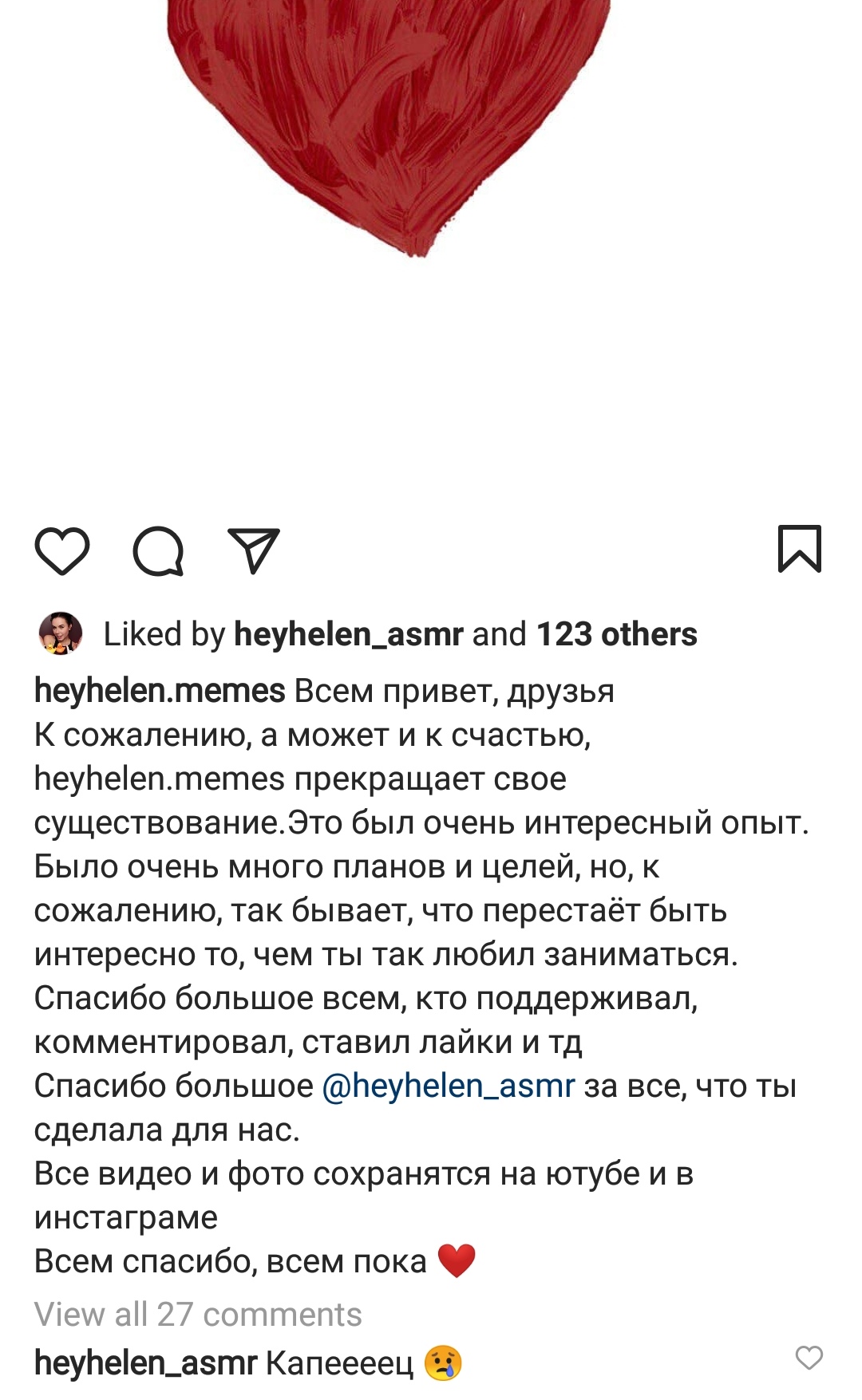Share the post using paper plane icon
Viewport: 862px width, 1400px height.
(x=254, y=550)
